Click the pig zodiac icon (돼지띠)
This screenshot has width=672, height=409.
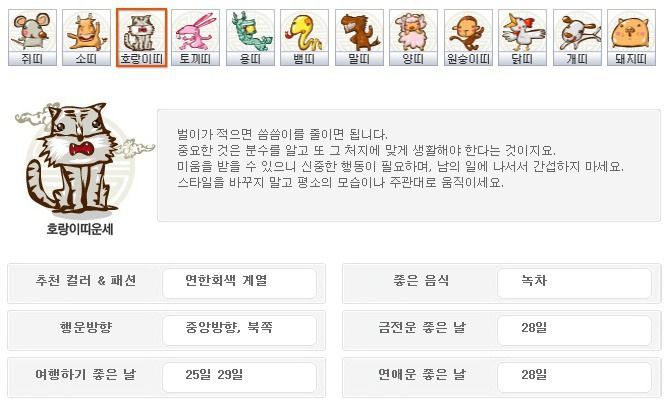pyautogui.click(x=631, y=37)
